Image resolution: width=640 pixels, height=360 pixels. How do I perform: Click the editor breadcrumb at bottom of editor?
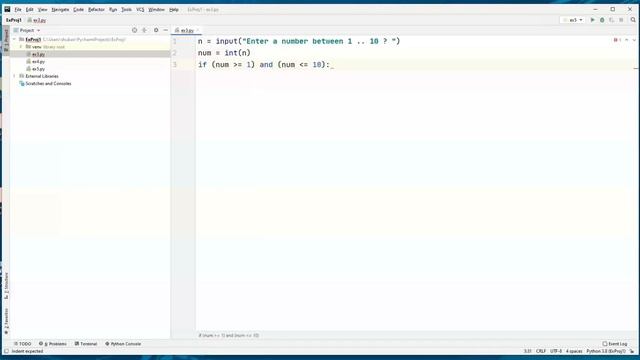pos(229,336)
